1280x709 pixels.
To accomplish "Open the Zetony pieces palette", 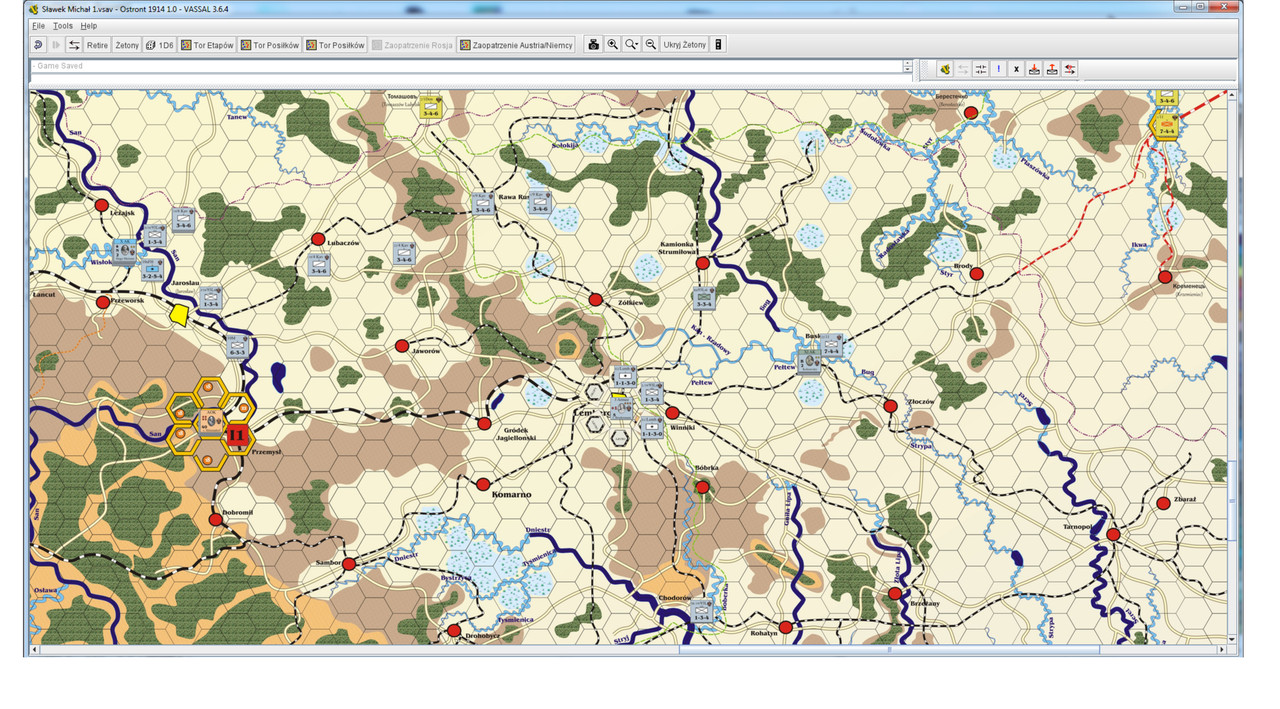I will coord(127,45).
